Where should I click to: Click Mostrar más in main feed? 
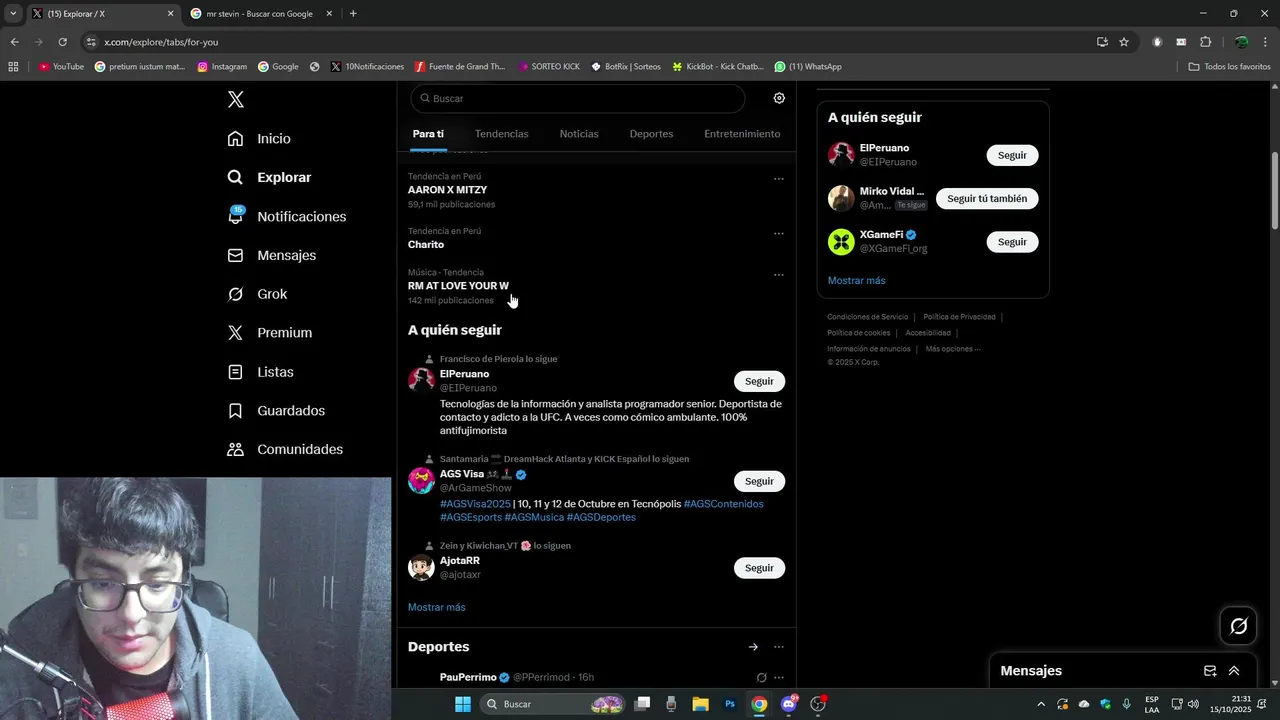(x=436, y=607)
